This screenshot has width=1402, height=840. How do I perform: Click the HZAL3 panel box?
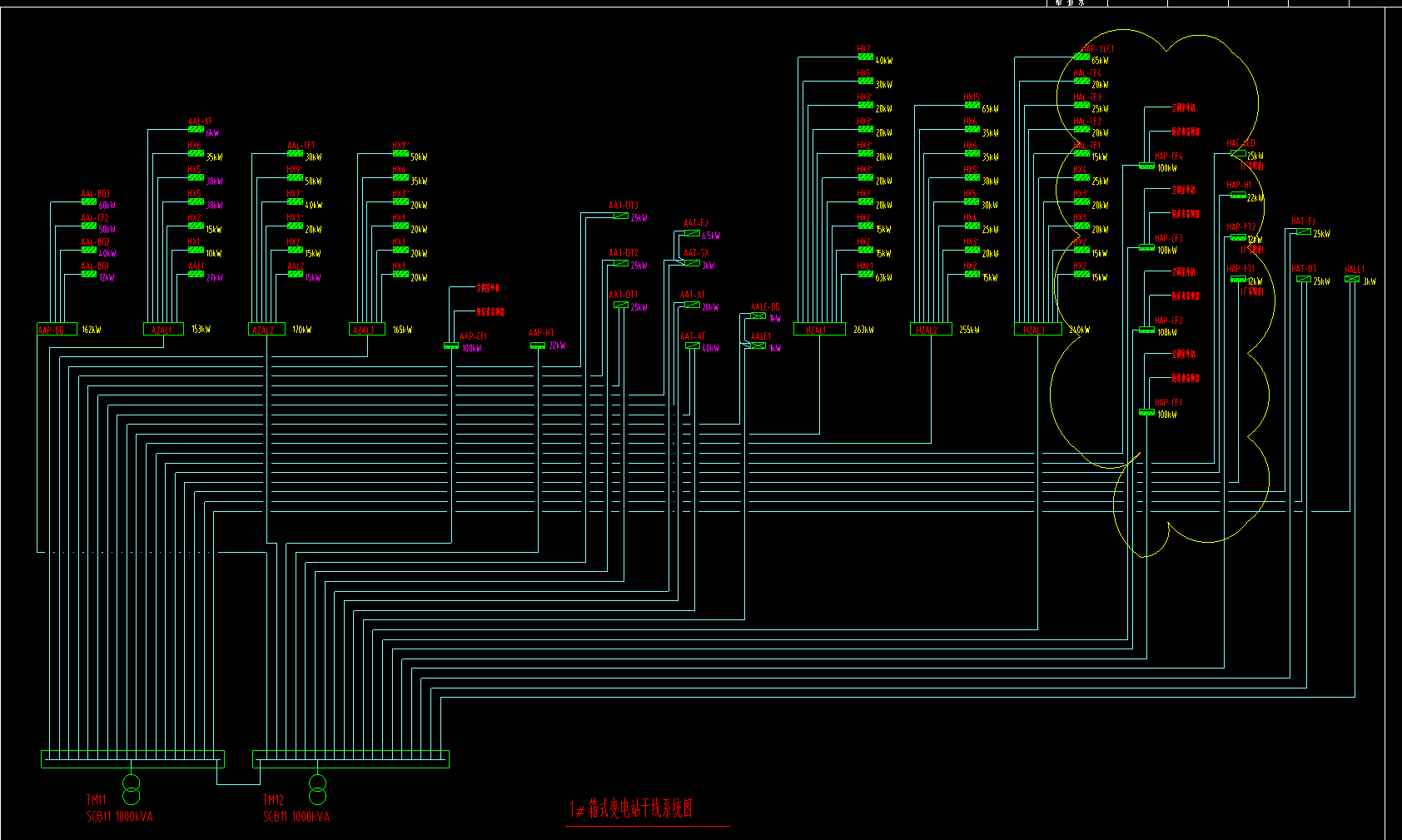(1037, 330)
